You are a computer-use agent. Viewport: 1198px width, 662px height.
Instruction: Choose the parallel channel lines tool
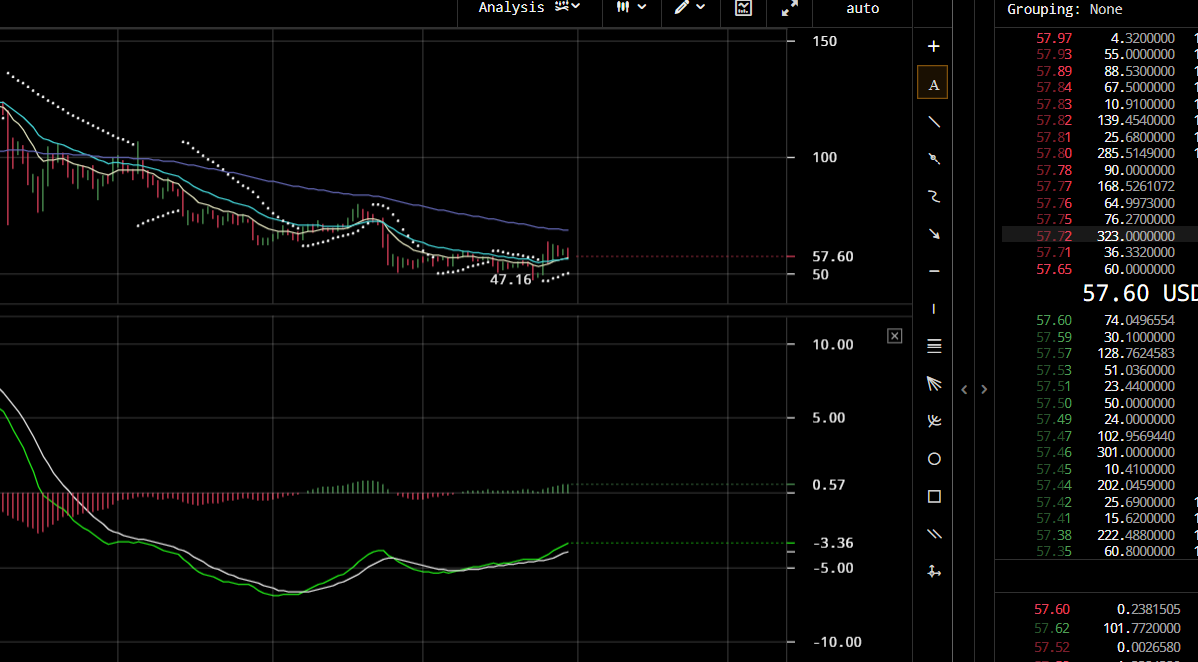tap(933, 534)
